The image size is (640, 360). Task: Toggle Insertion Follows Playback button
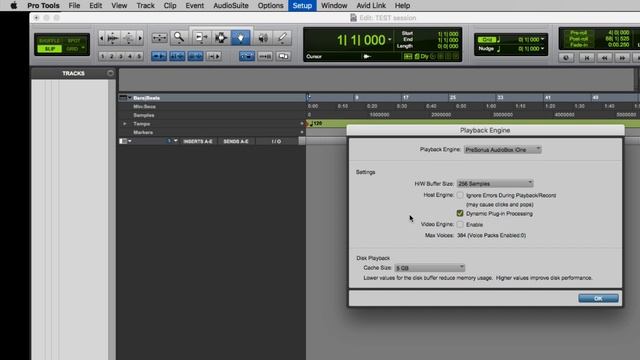click(x=213, y=56)
